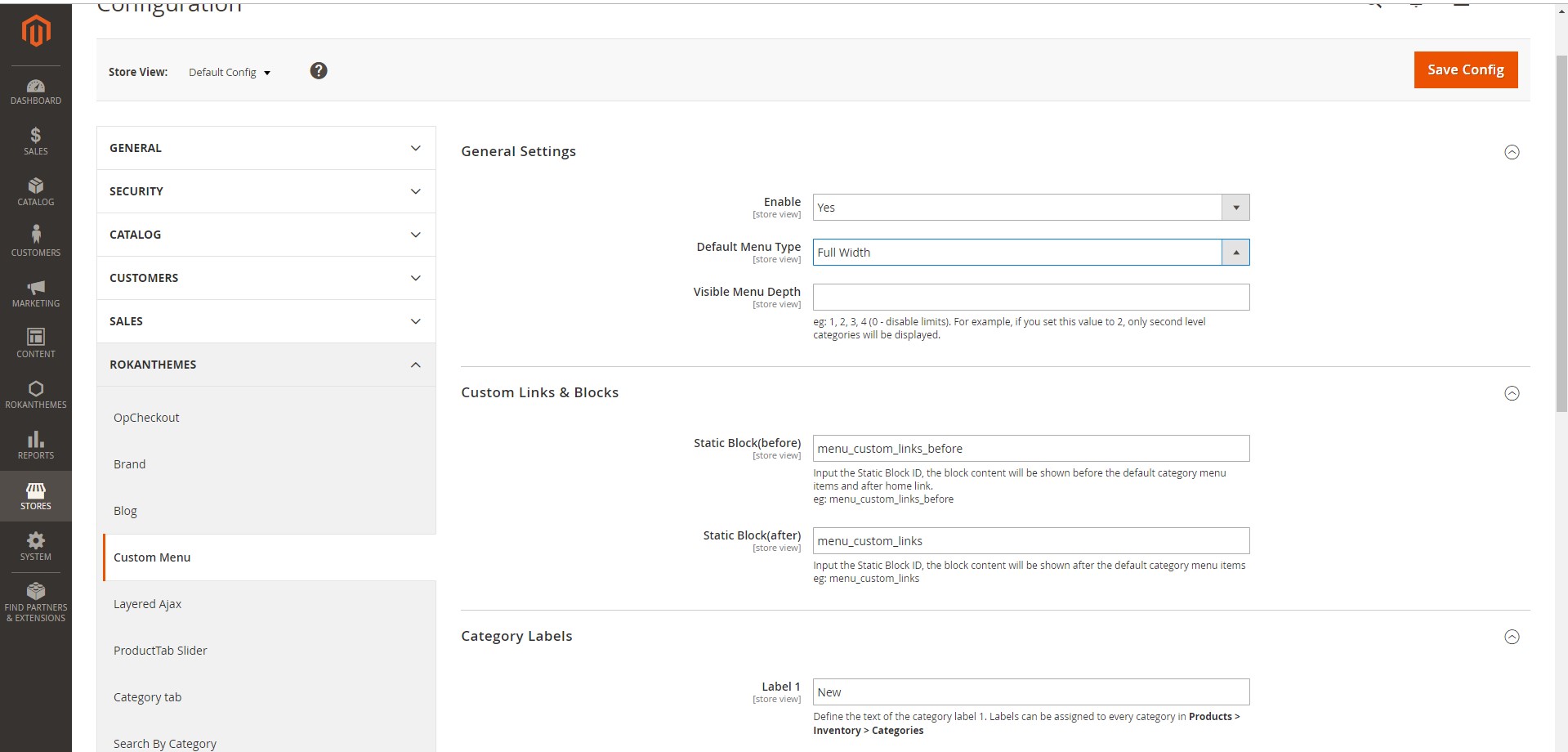Viewport: 1568px width, 752px height.
Task: Select the Layered Ajax menu item
Action: pyautogui.click(x=147, y=604)
